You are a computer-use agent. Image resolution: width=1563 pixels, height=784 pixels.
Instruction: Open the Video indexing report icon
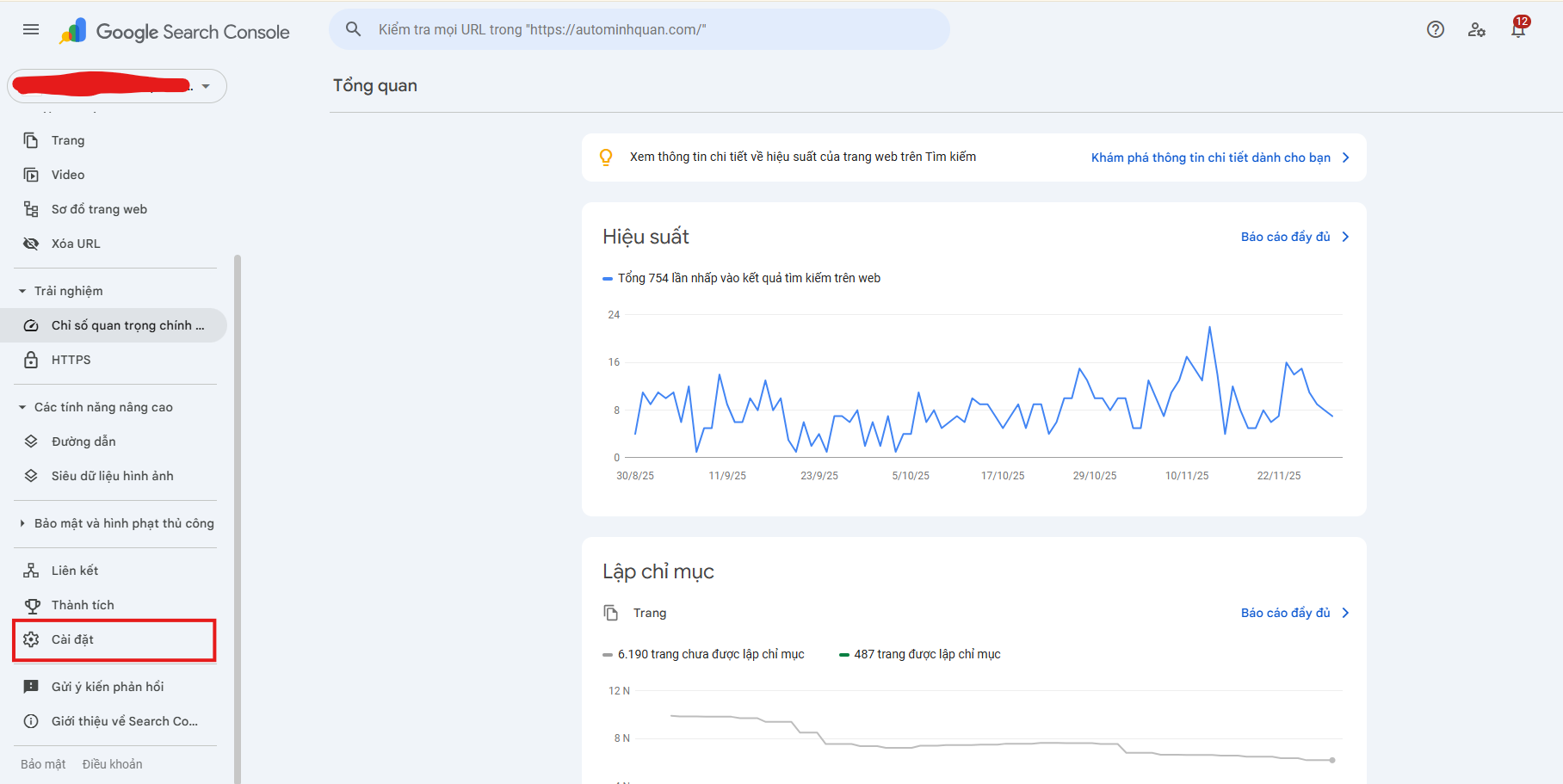tap(31, 174)
